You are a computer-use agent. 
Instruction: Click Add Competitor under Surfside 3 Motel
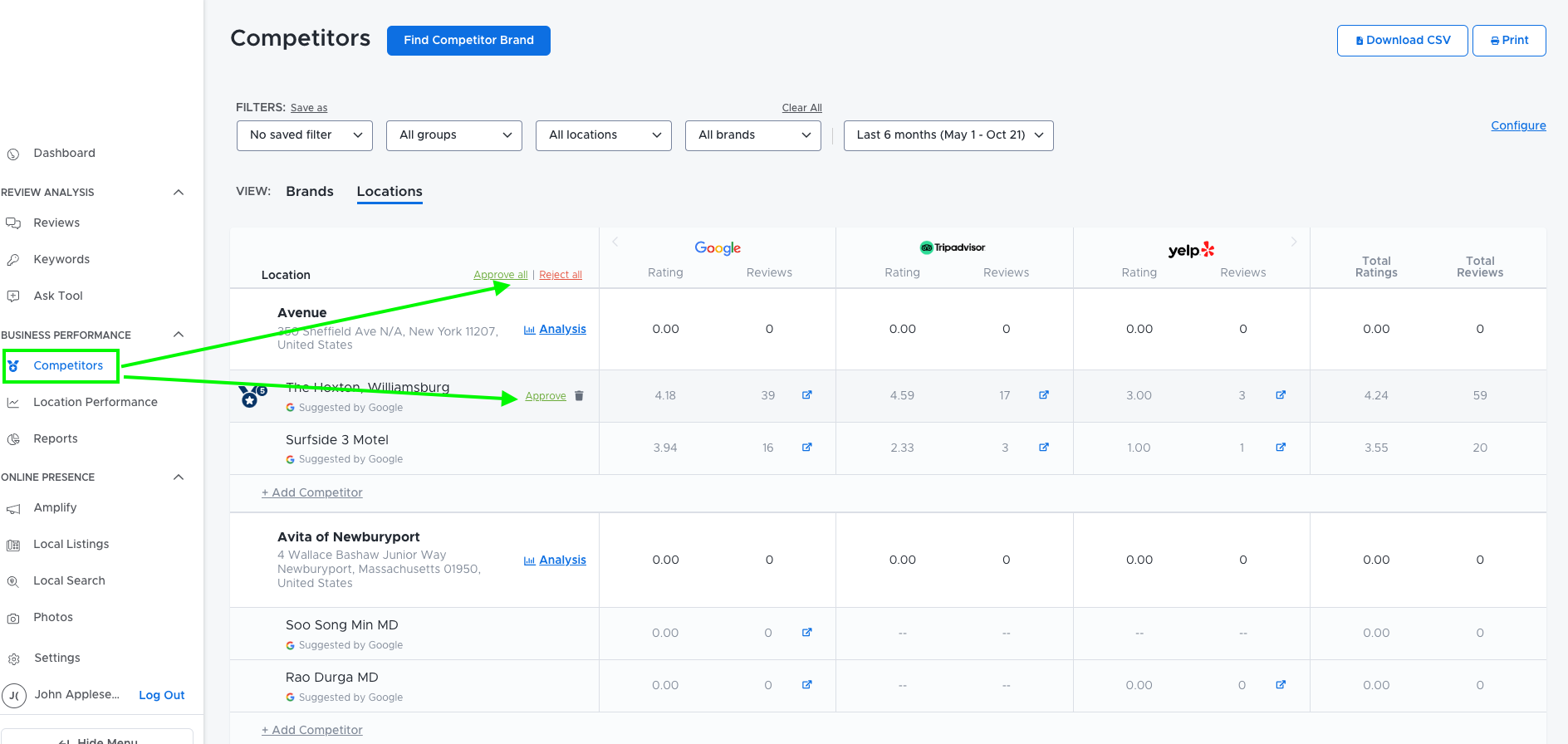coord(312,492)
